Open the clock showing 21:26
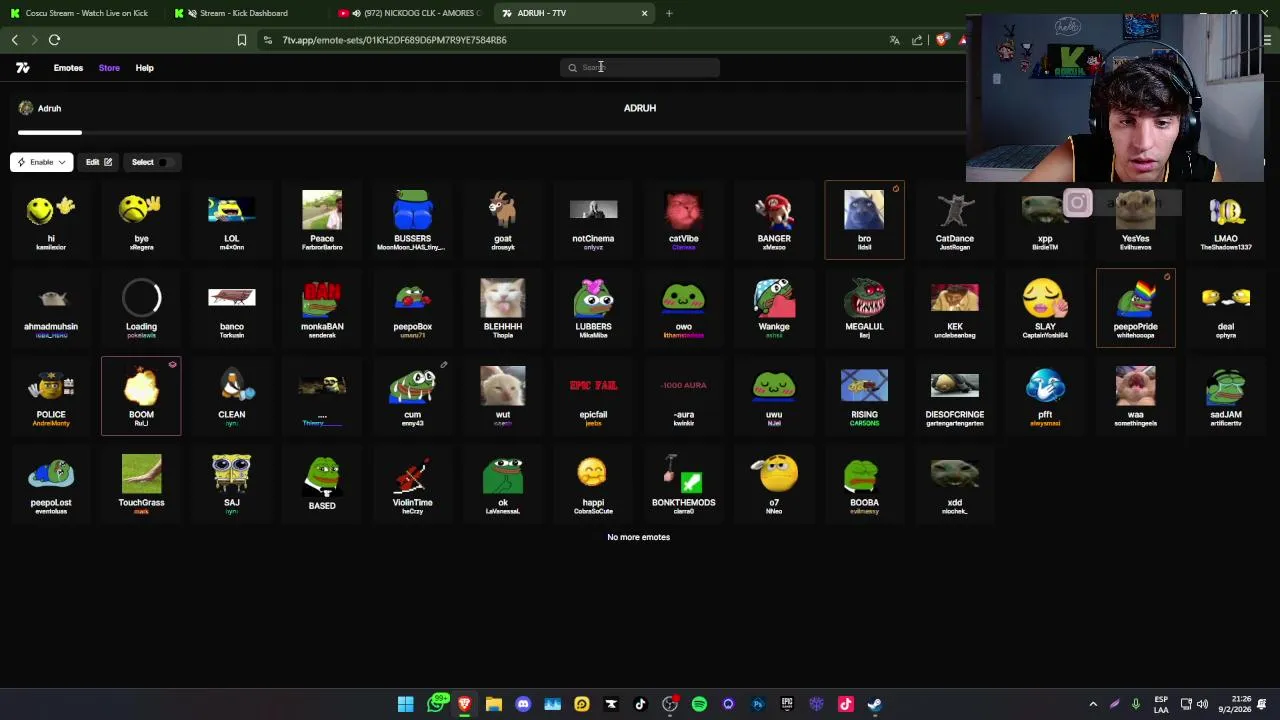 click(1234, 704)
